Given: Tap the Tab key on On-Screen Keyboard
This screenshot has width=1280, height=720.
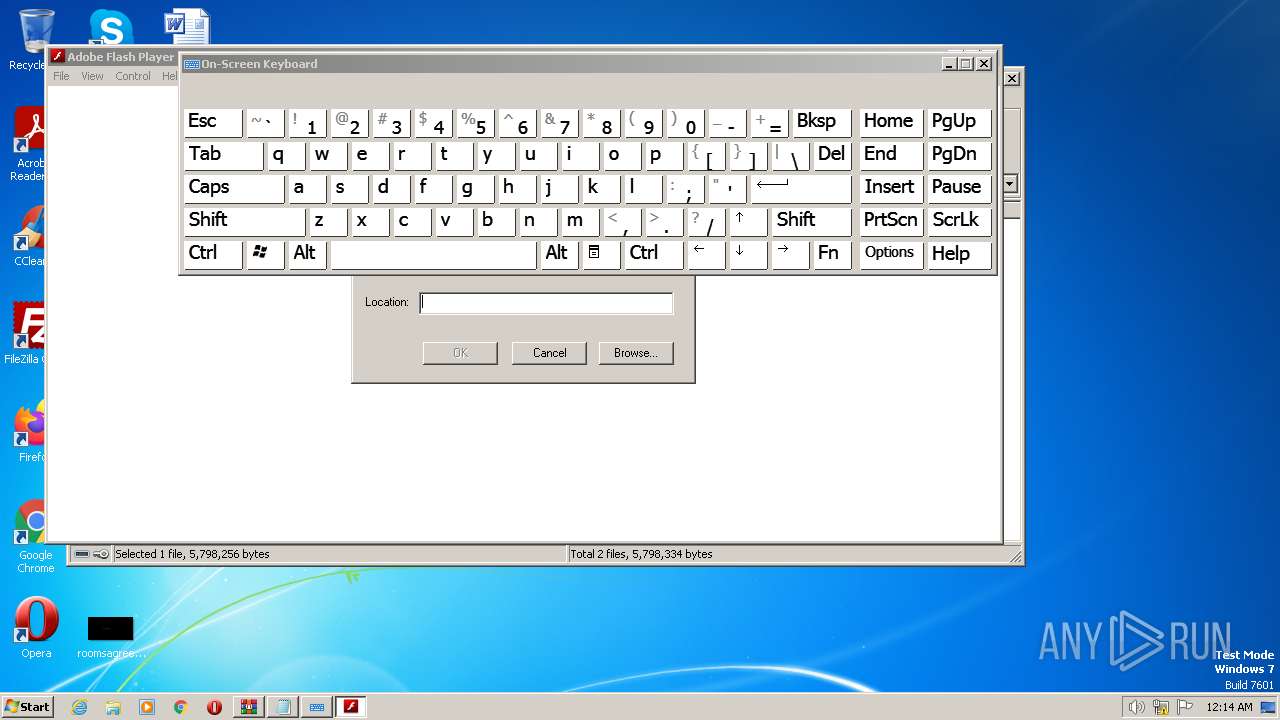Looking at the screenshot, I should [x=224, y=155].
